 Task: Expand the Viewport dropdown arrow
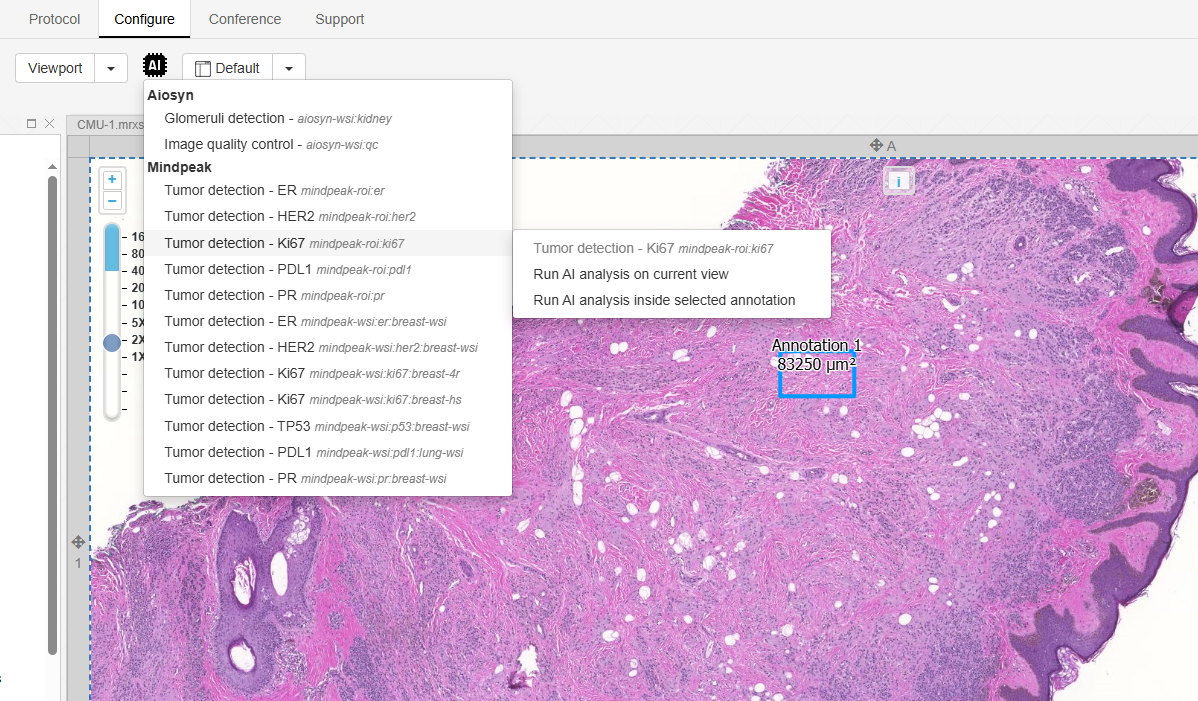(111, 68)
